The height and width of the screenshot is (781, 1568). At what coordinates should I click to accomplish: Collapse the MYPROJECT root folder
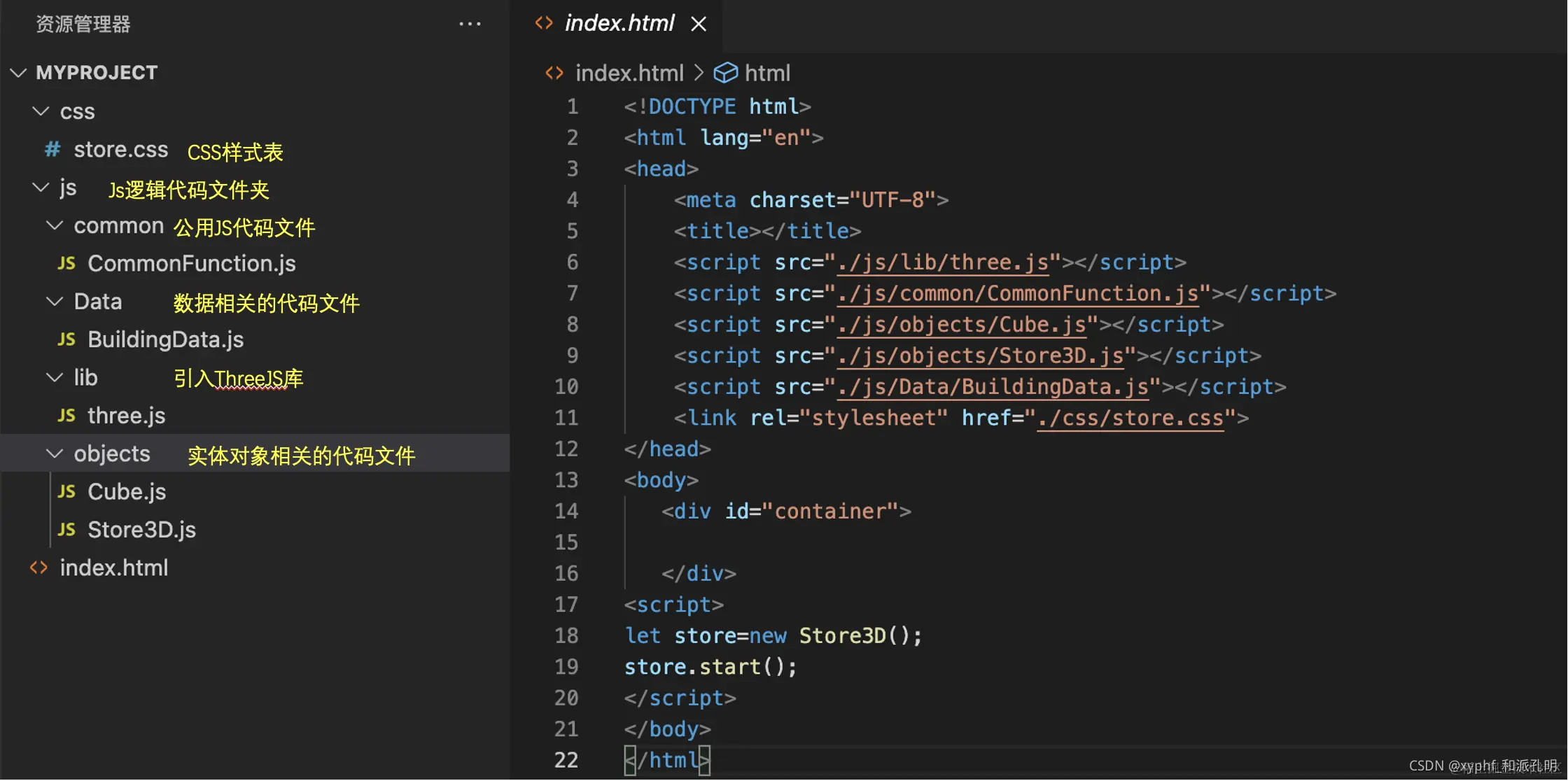click(19, 73)
